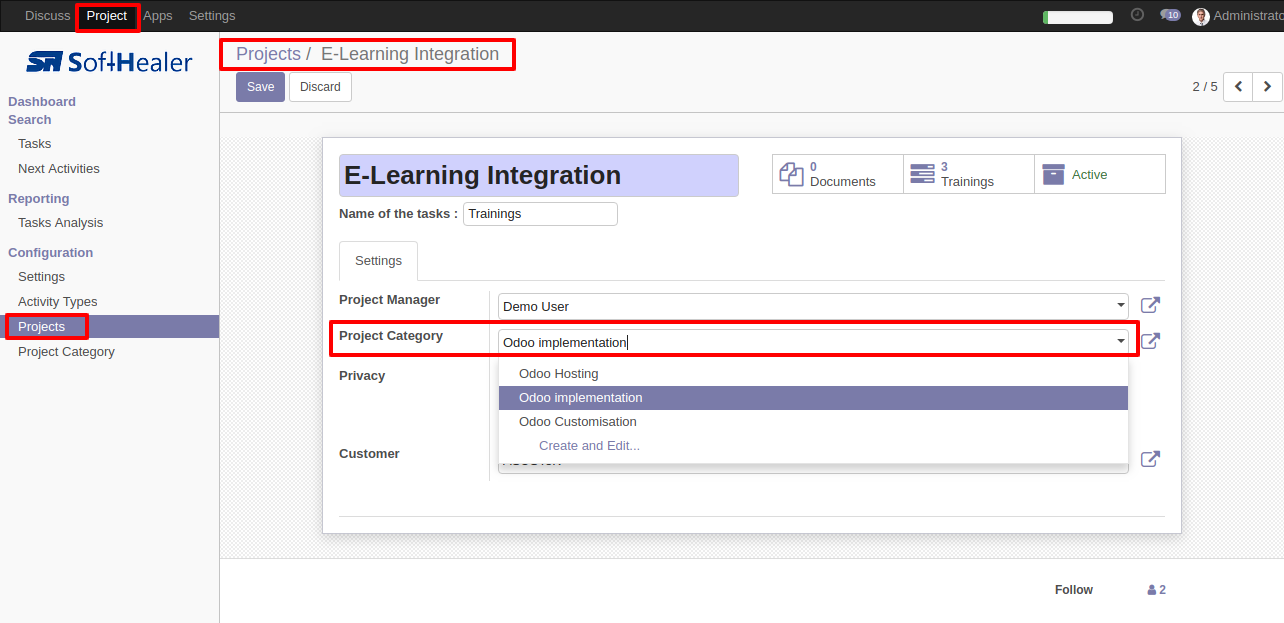Screen dimensions: 1284x623
Task: Click the Active archive box icon
Action: point(1053,174)
